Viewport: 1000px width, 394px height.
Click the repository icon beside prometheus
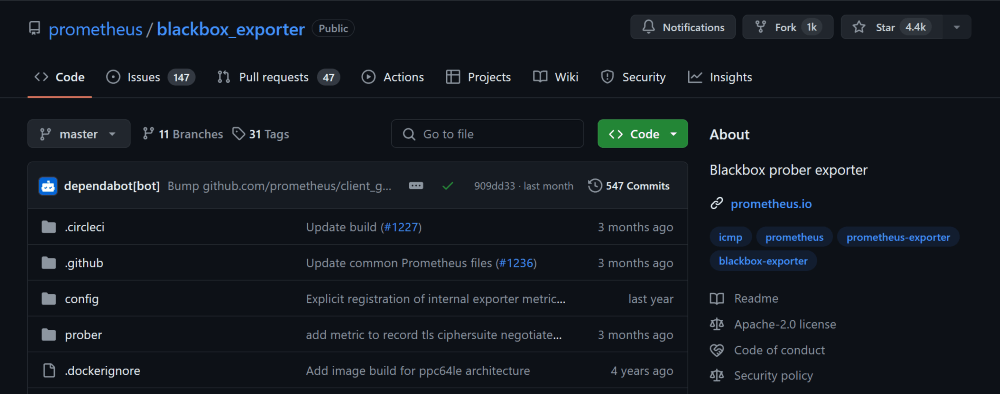click(x=34, y=29)
